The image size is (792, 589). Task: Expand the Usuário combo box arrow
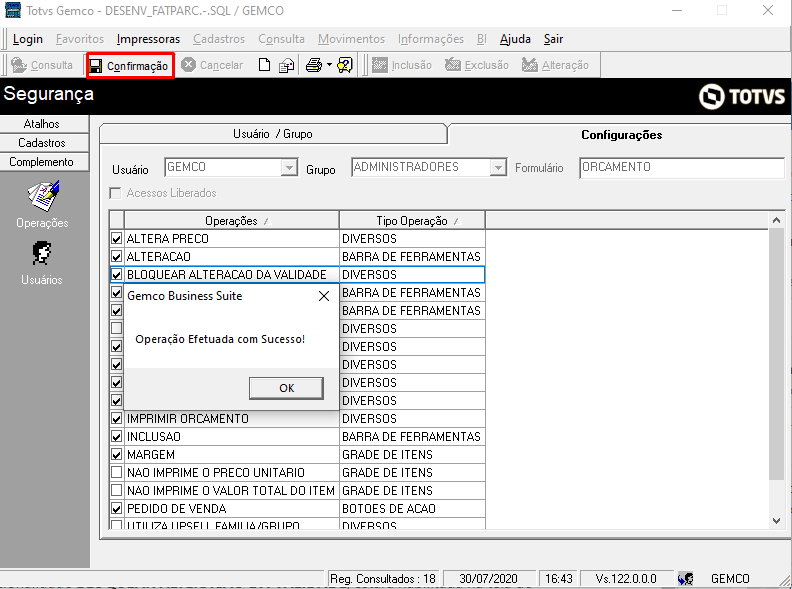[289, 167]
